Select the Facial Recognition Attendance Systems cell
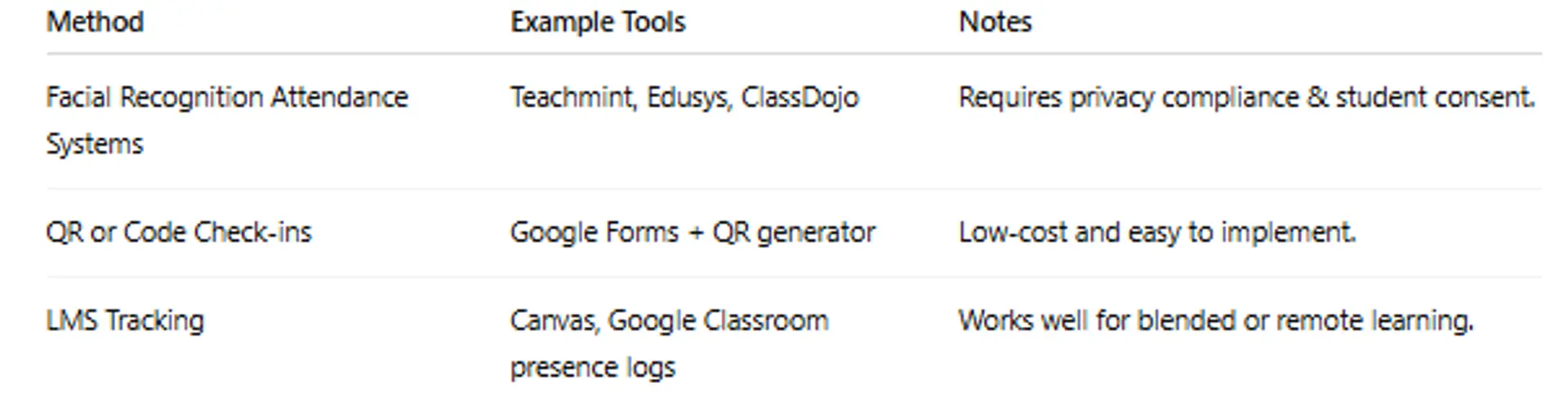The width and height of the screenshot is (1568, 410). click(226, 98)
